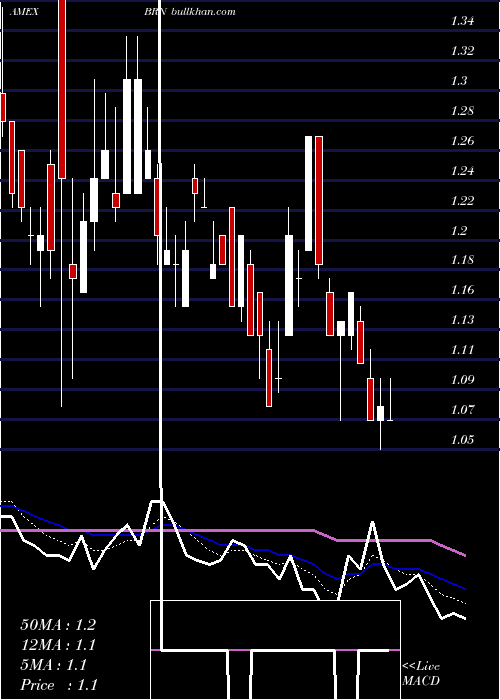500x700 pixels.
Task: Click the BRN ticker symbol label
Action: coord(155,12)
